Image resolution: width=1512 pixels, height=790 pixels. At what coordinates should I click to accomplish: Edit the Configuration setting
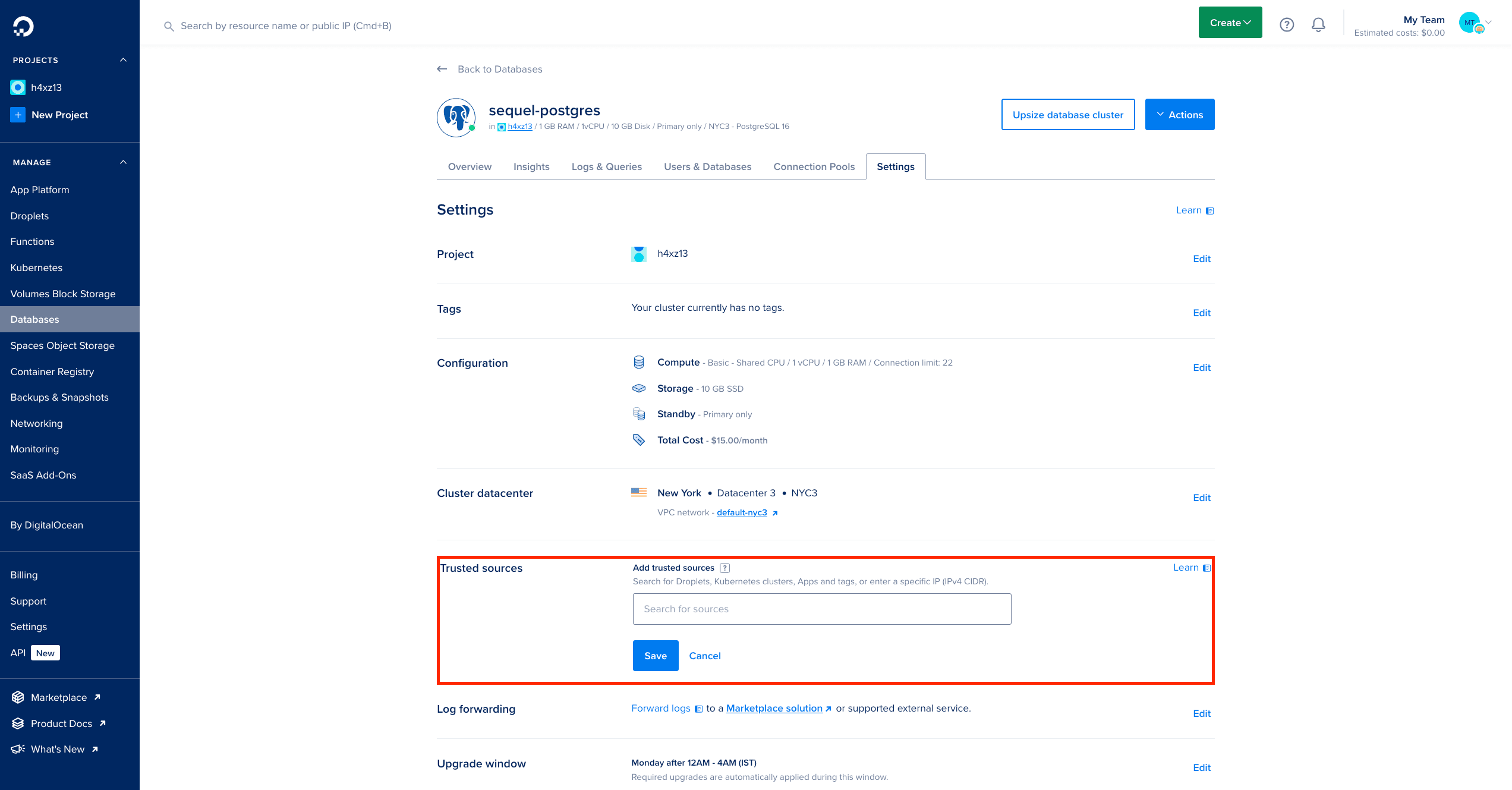1202,367
